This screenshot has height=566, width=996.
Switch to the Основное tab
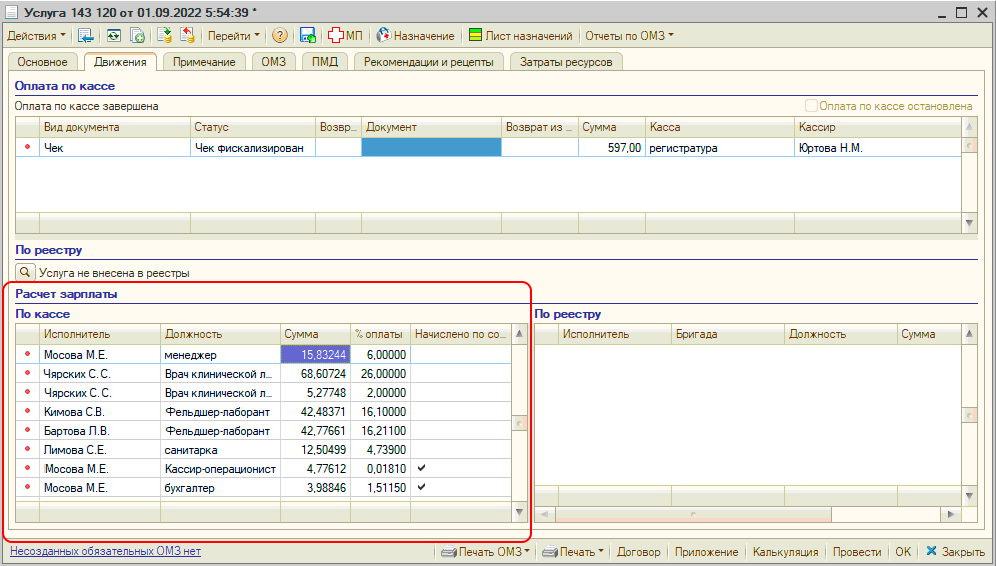43,62
